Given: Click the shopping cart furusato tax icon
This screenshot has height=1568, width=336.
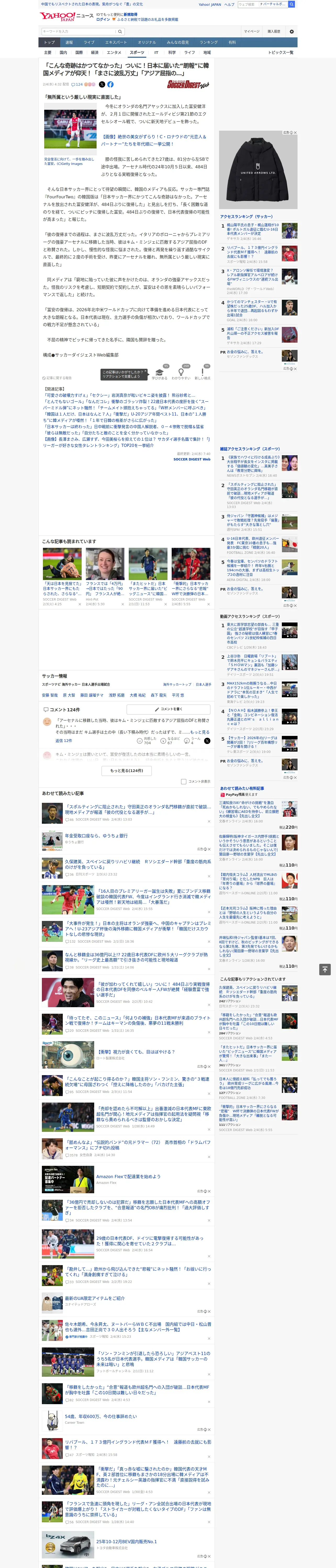Looking at the screenshot, I should (x=114, y=20).
